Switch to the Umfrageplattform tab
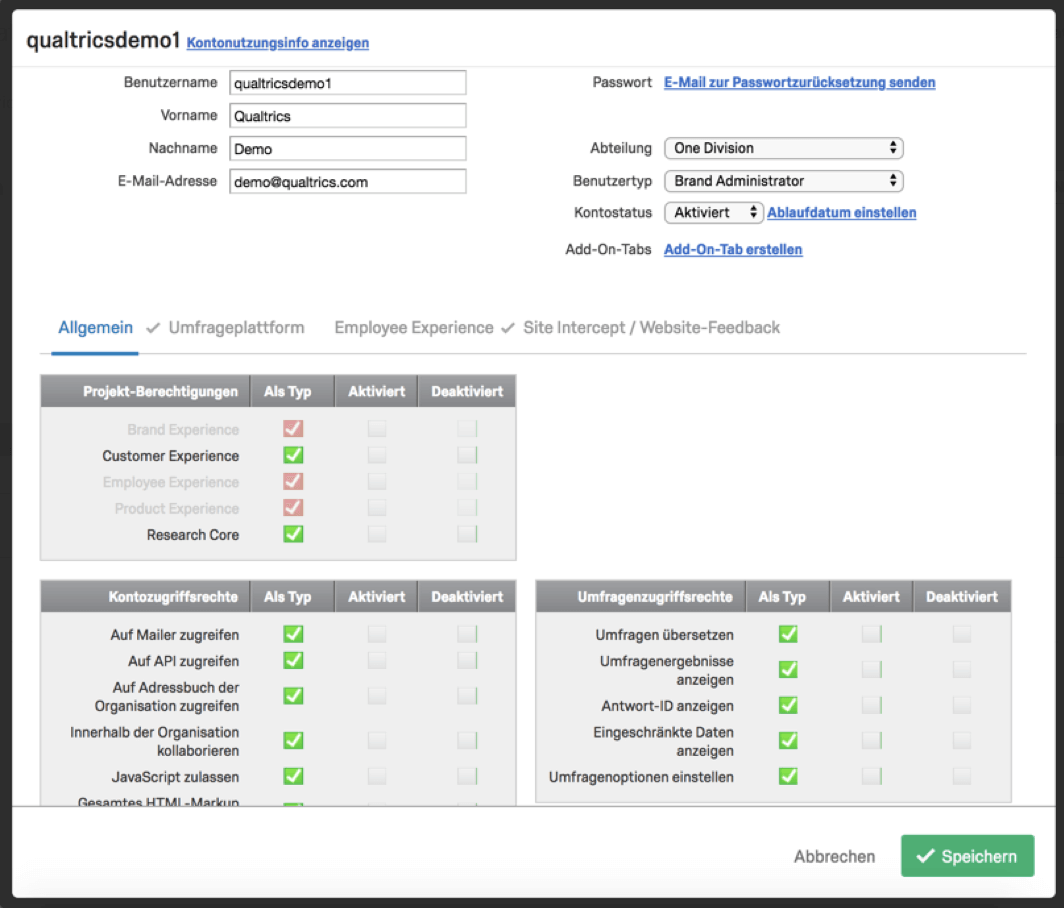 [236, 328]
